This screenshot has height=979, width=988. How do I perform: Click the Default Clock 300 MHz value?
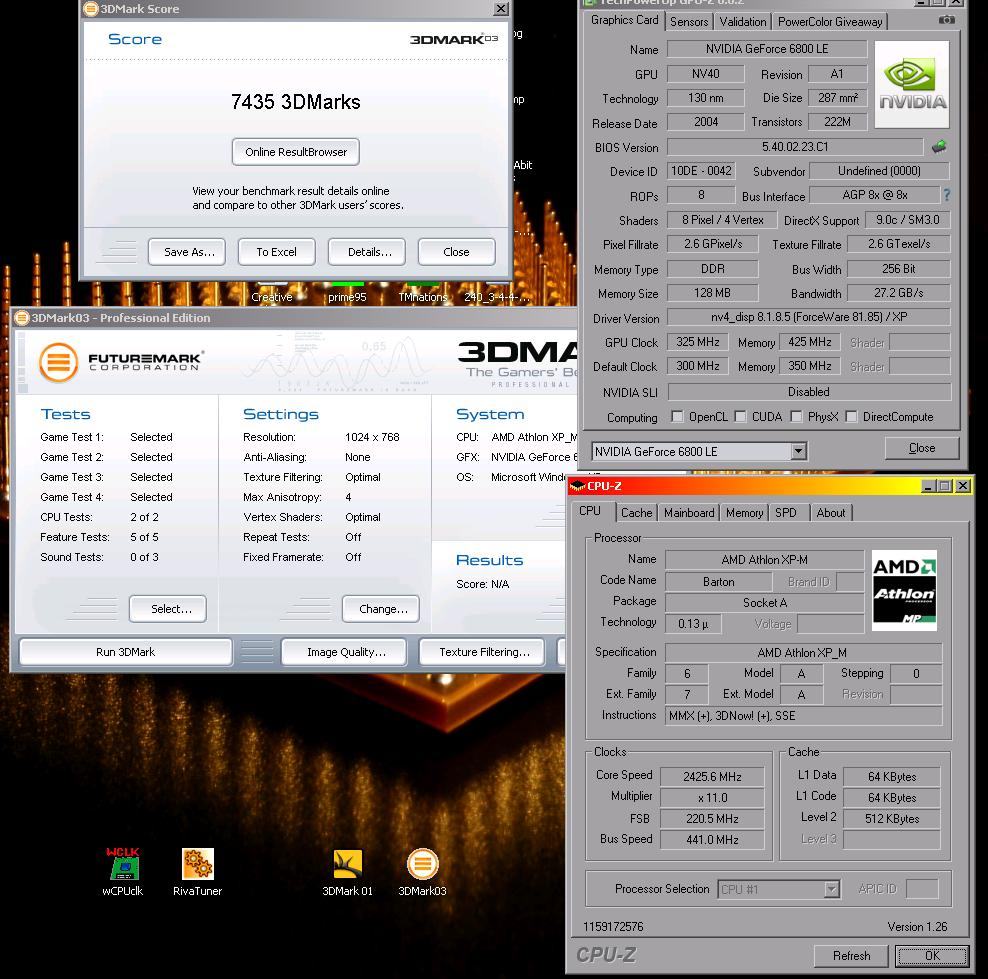(698, 366)
